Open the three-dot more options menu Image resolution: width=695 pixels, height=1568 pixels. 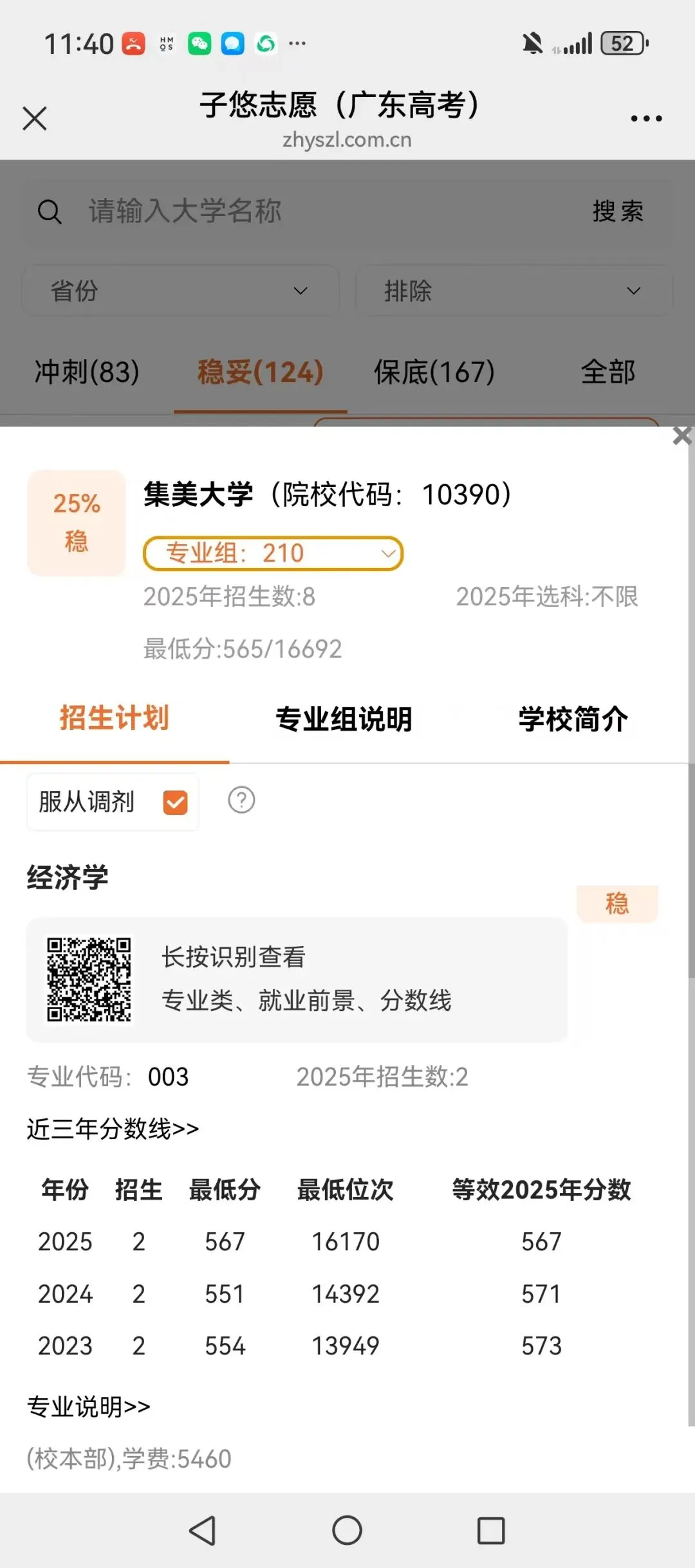tap(646, 118)
